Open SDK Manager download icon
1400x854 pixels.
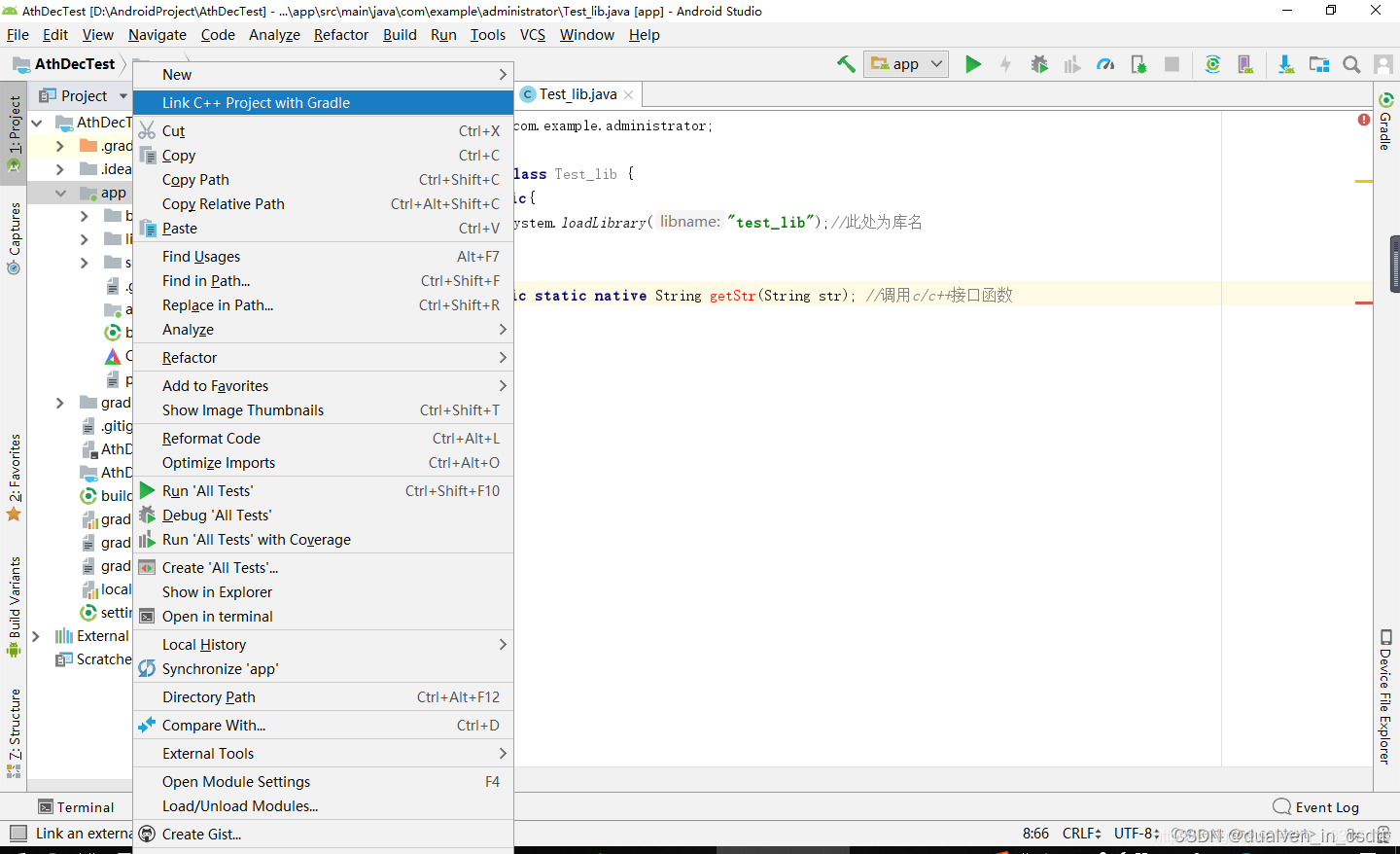point(1285,64)
